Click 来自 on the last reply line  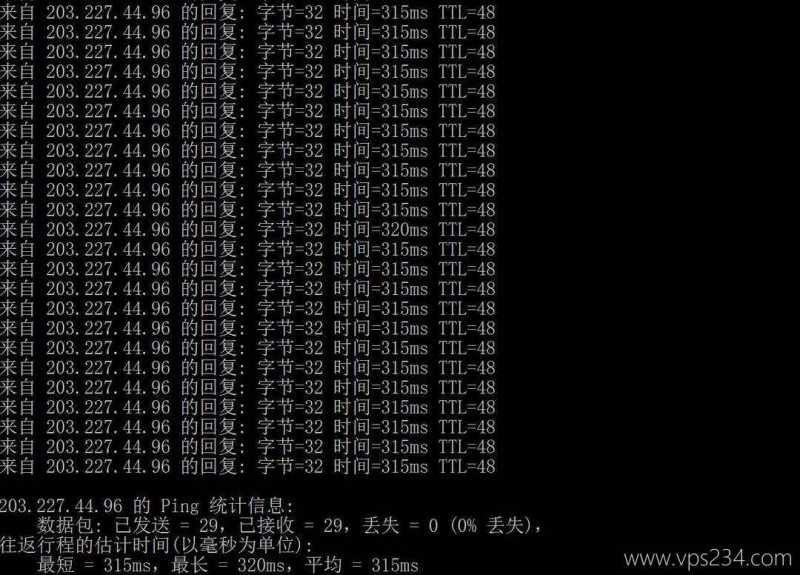pyautogui.click(x=17, y=466)
